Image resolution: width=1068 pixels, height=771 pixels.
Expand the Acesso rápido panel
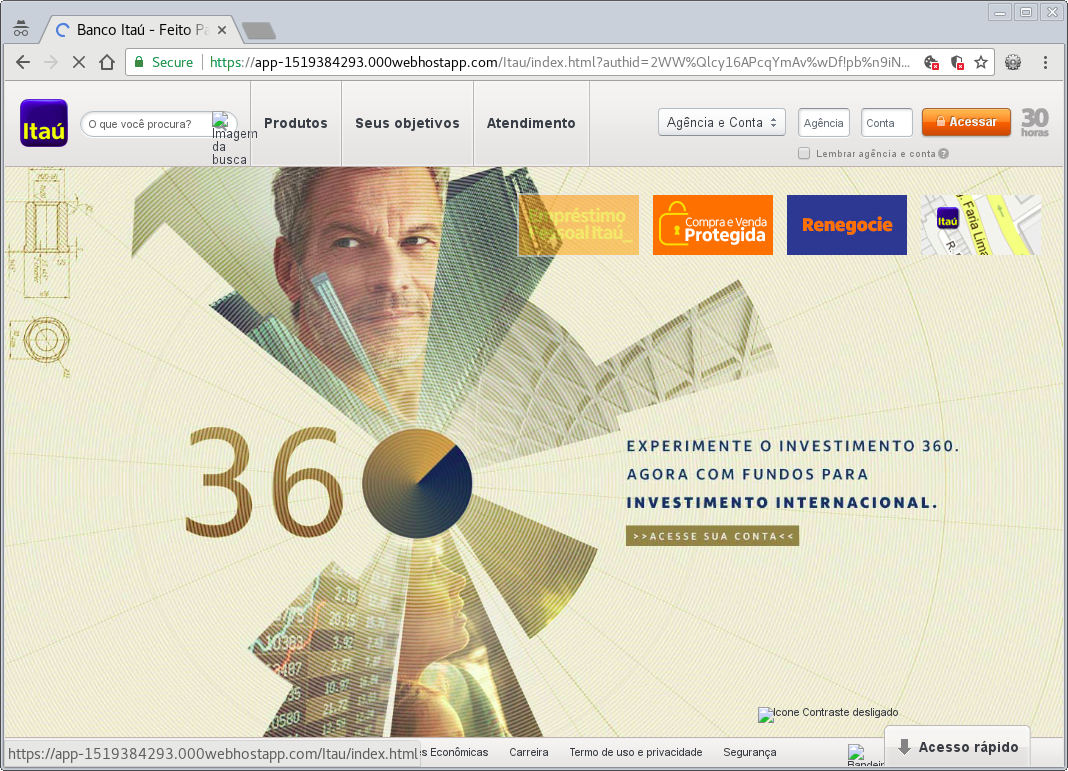coord(957,747)
